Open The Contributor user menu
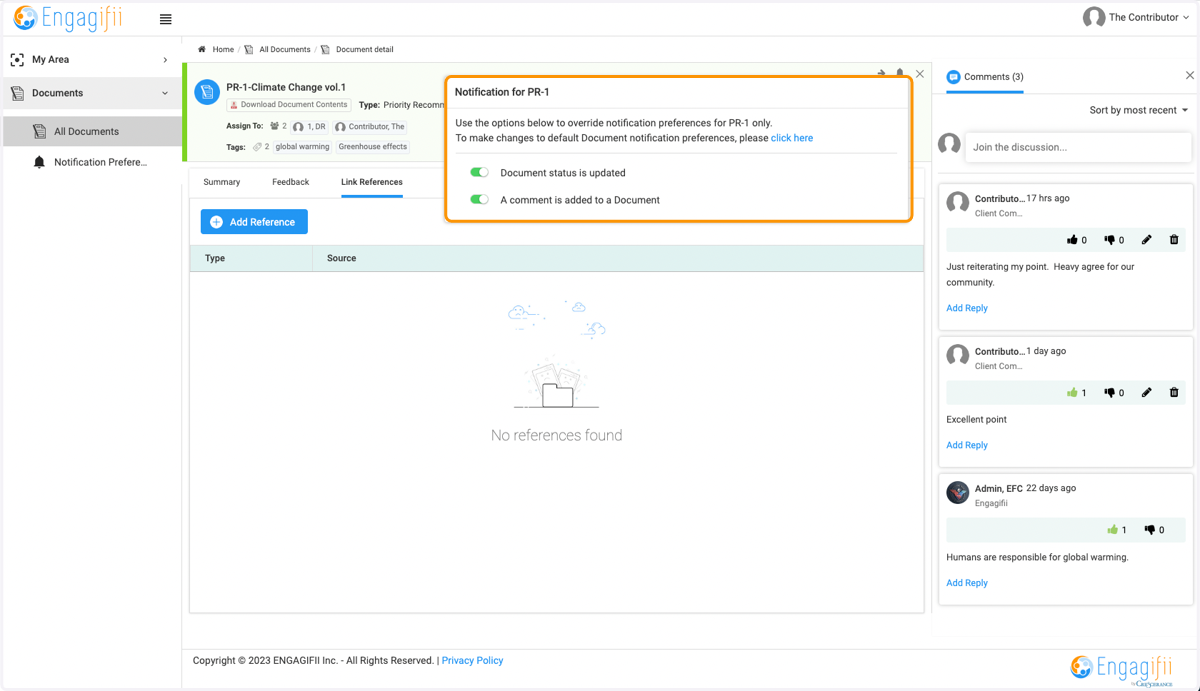The image size is (1200, 691). [x=1138, y=17]
